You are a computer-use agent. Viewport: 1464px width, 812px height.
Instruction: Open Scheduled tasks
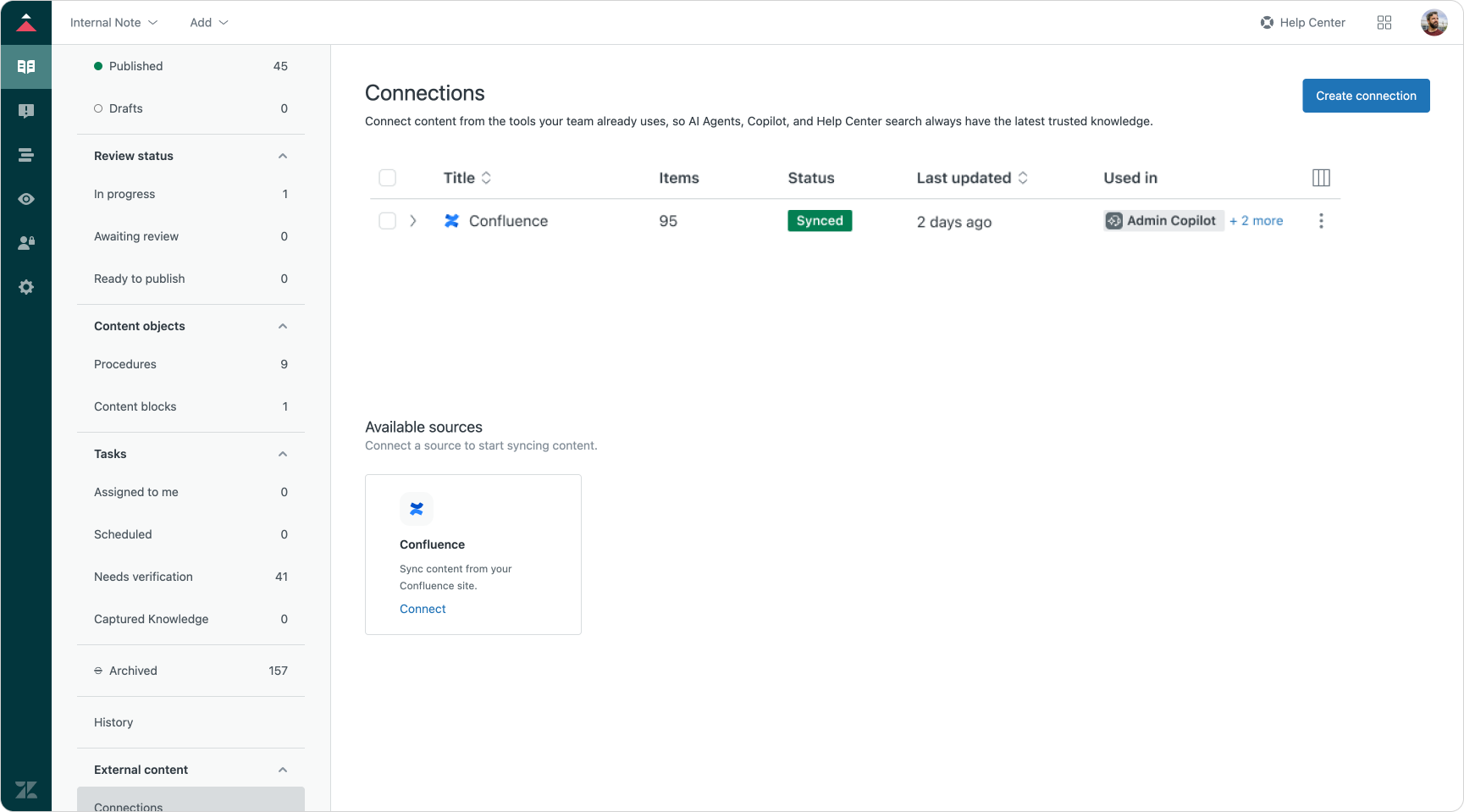(191, 534)
